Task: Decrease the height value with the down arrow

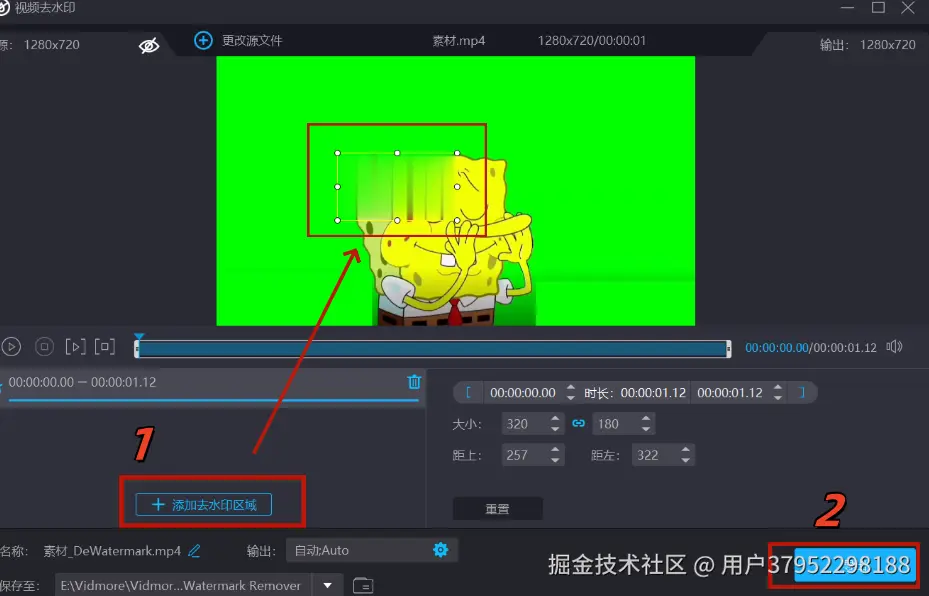Action: coord(646,429)
